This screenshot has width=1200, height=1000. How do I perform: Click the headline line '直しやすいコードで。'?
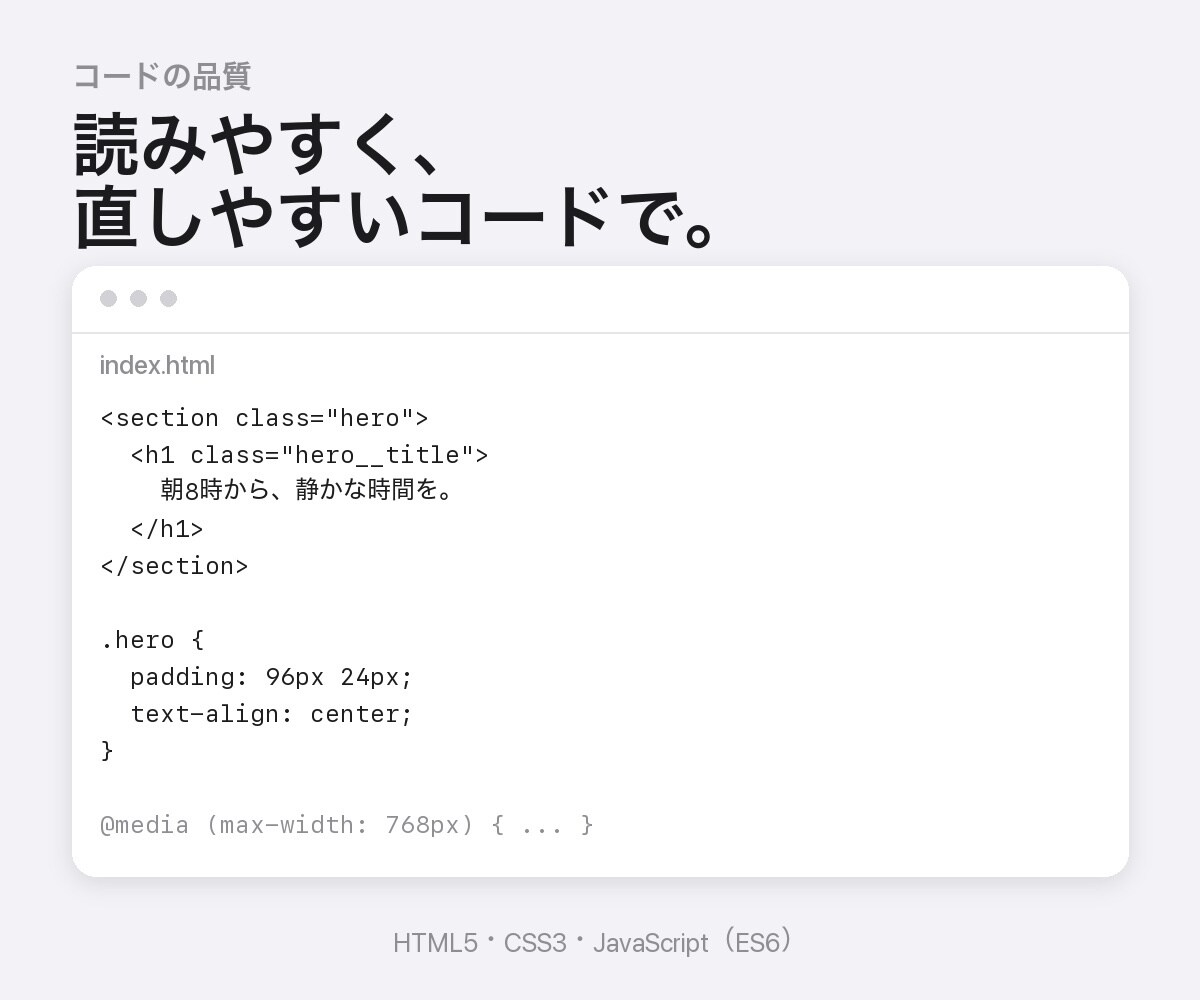tap(394, 216)
